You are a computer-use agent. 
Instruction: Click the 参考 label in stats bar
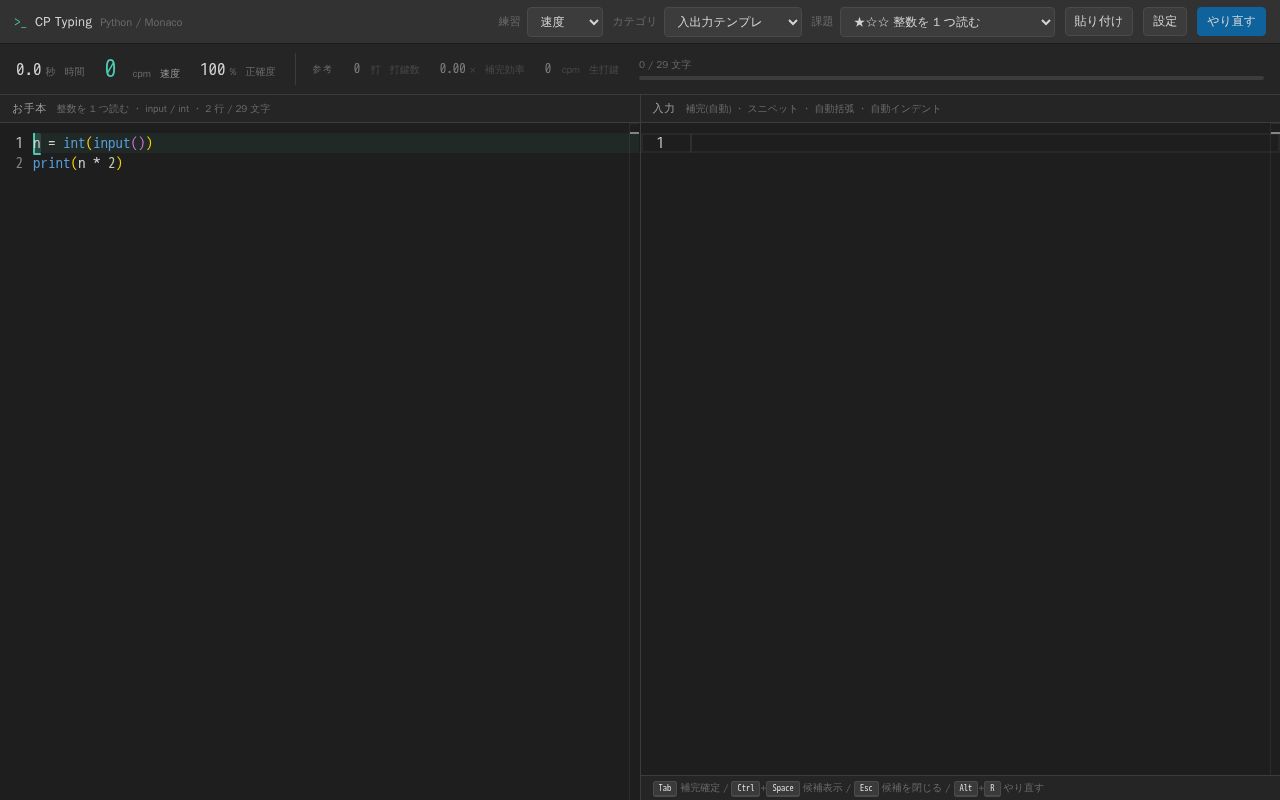[322, 69]
